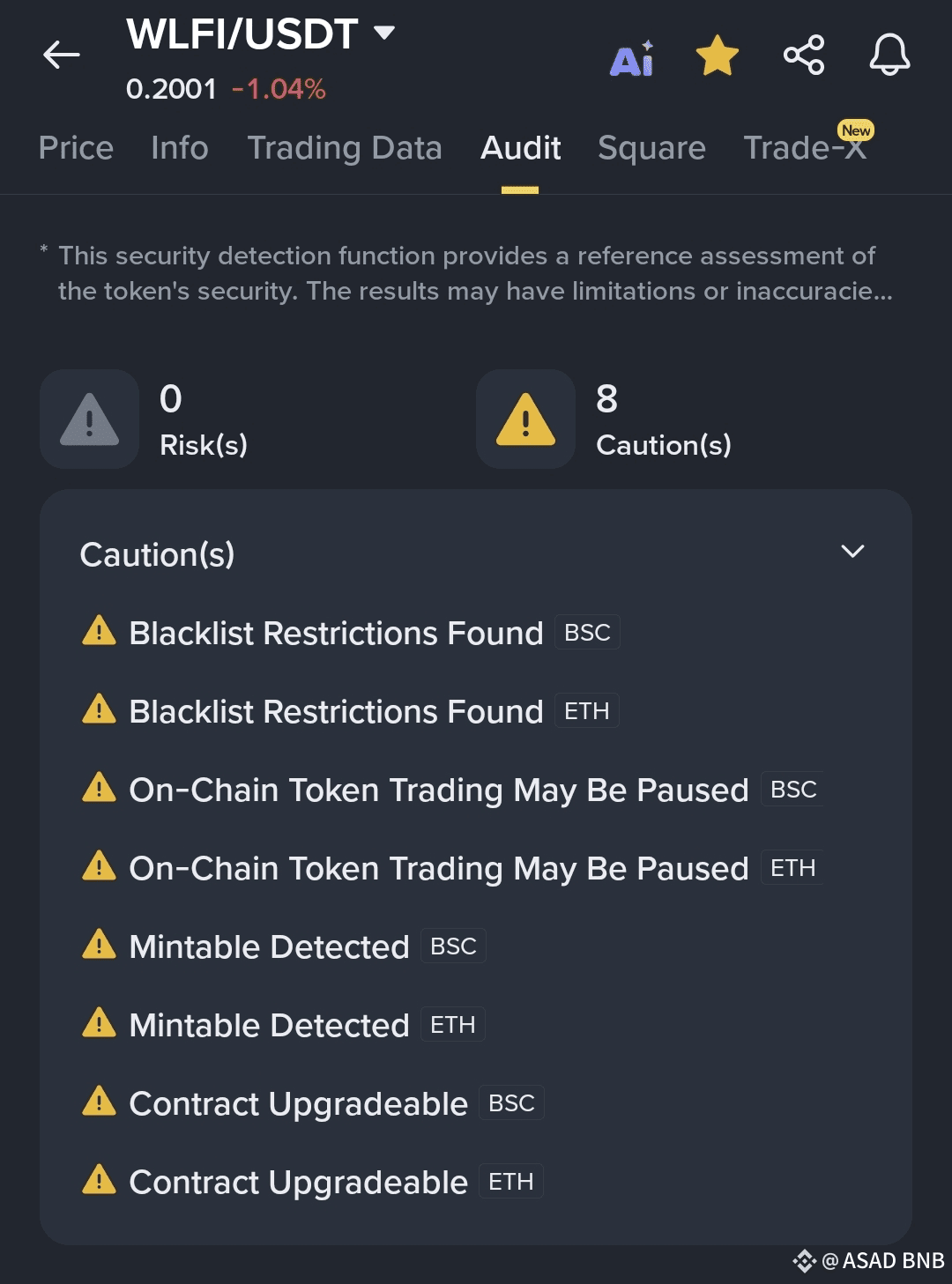This screenshot has width=952, height=1284.
Task: Tap the back arrow icon
Action: click(x=62, y=56)
